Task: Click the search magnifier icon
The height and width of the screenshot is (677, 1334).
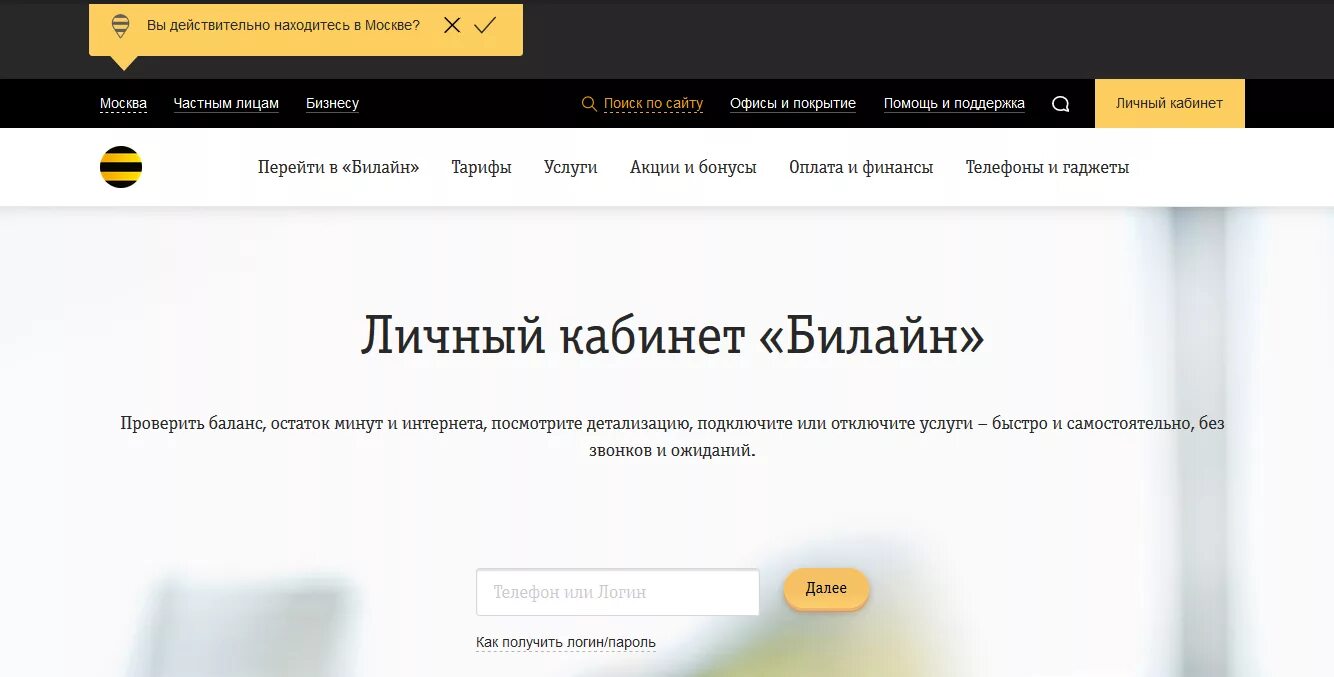Action: click(589, 103)
